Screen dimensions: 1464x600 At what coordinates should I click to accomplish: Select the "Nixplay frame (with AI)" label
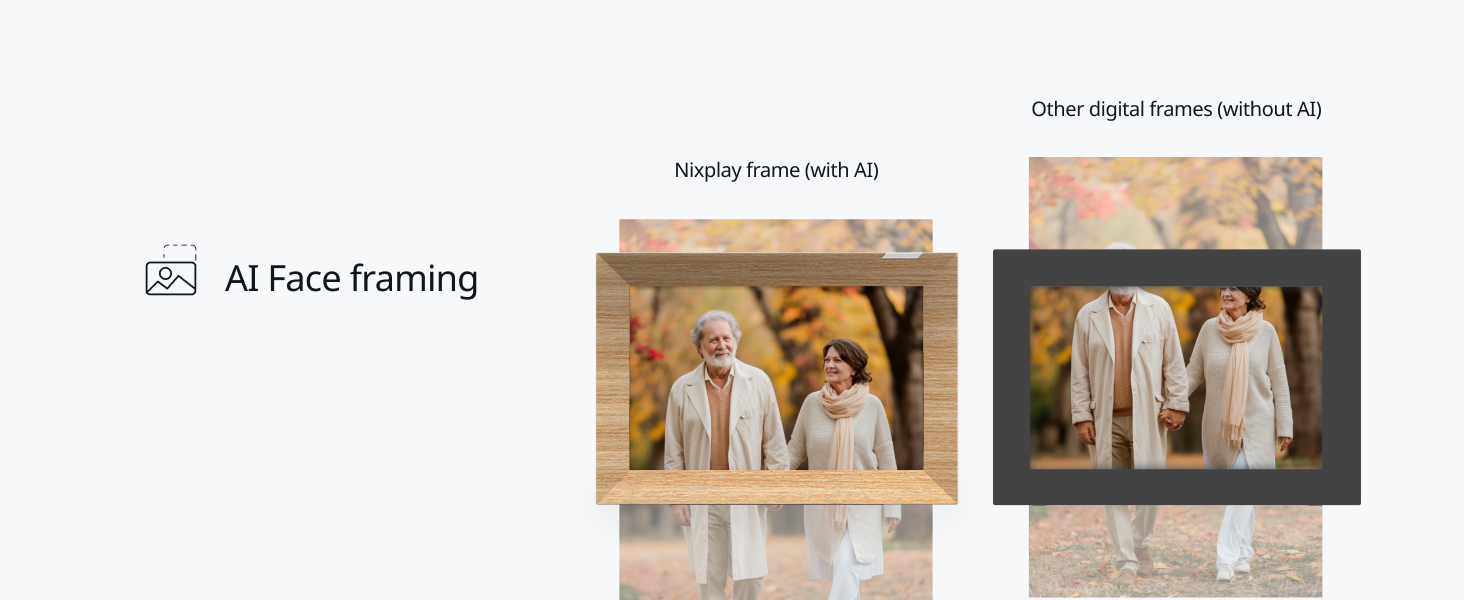(x=776, y=170)
